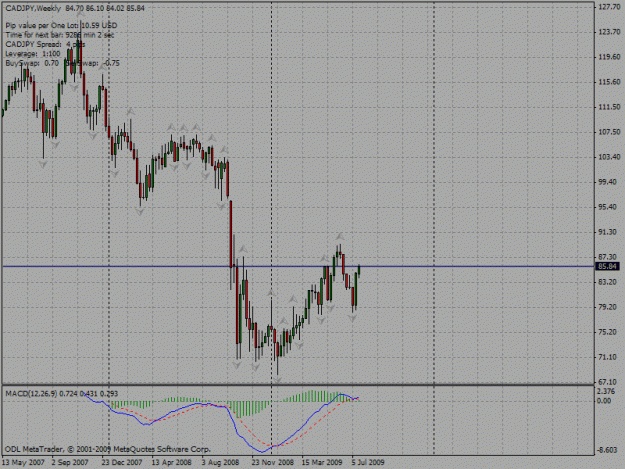Click the 91.30 price scale value
Viewport: 625px width, 469px height.
pos(609,232)
